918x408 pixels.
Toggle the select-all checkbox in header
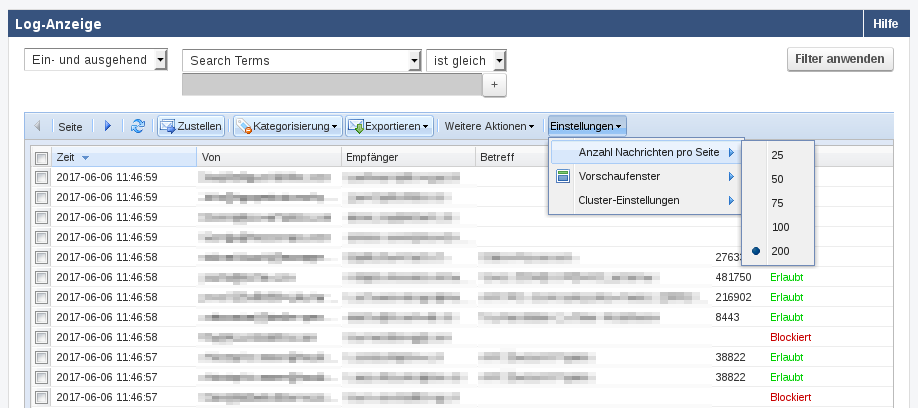(41, 158)
